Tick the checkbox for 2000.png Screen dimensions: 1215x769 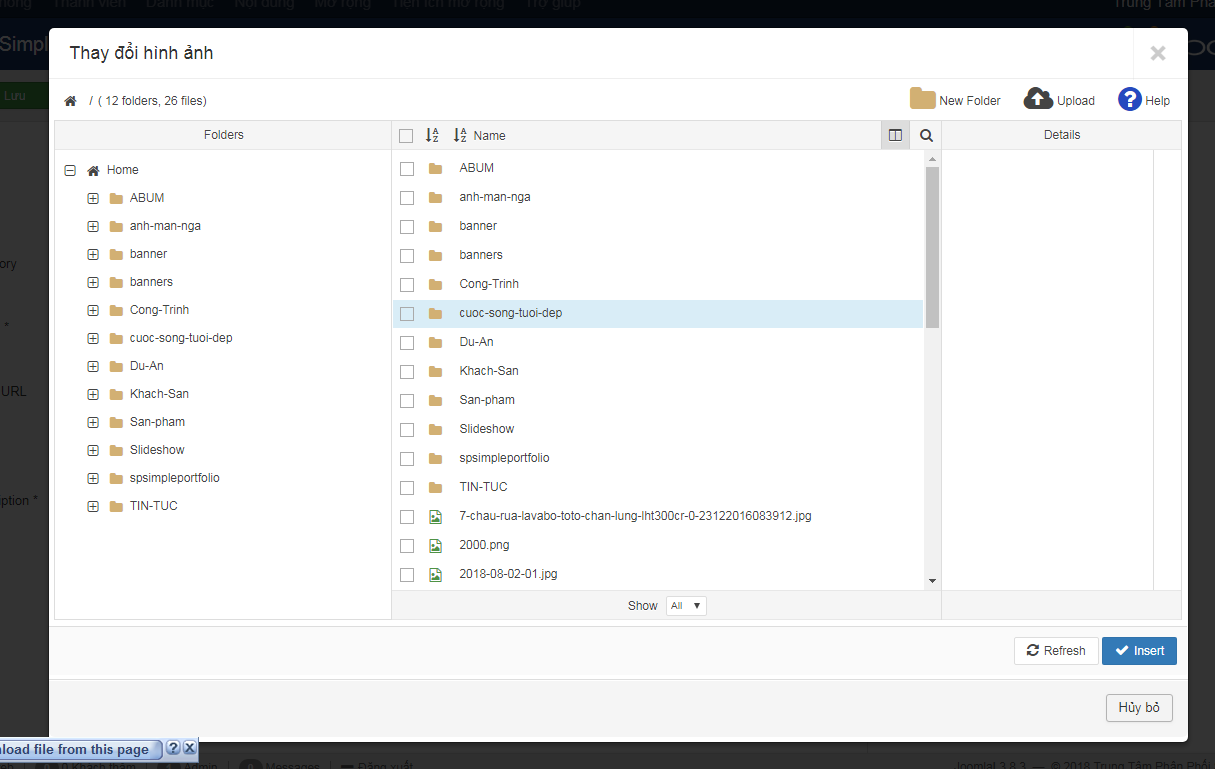[x=407, y=546]
